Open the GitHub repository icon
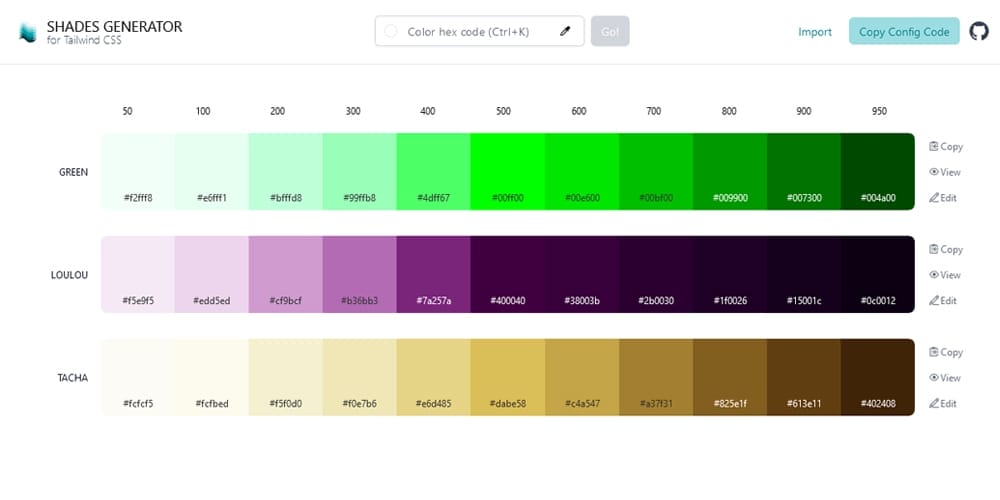 click(x=978, y=31)
